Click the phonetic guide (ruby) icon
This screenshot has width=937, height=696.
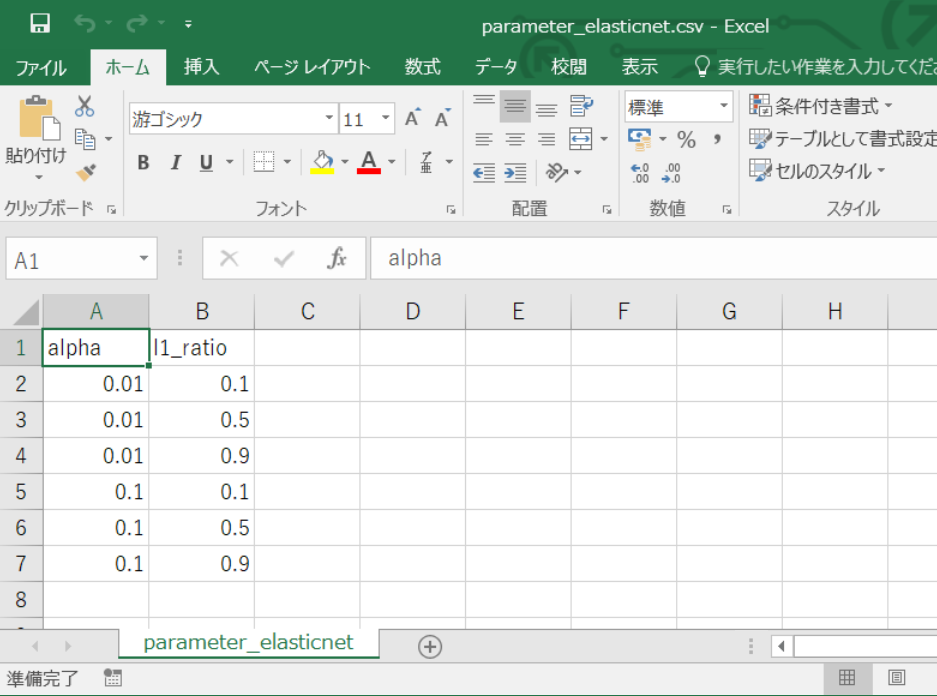pyautogui.click(x=426, y=162)
